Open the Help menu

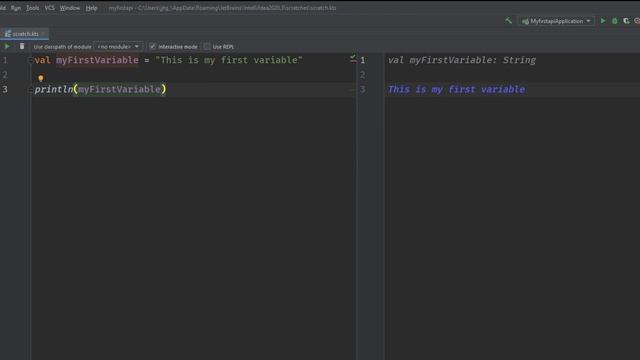tap(91, 8)
